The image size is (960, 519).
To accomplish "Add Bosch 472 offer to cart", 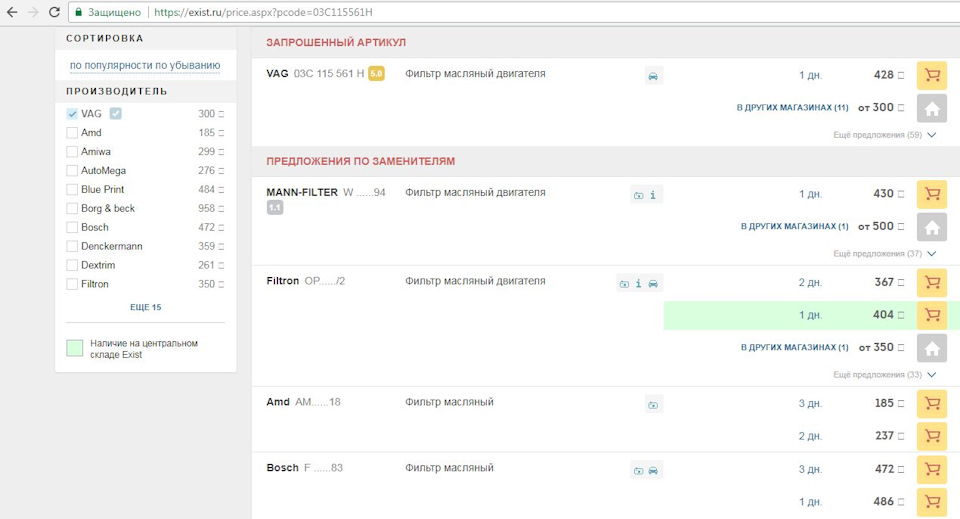I will pyautogui.click(x=932, y=469).
